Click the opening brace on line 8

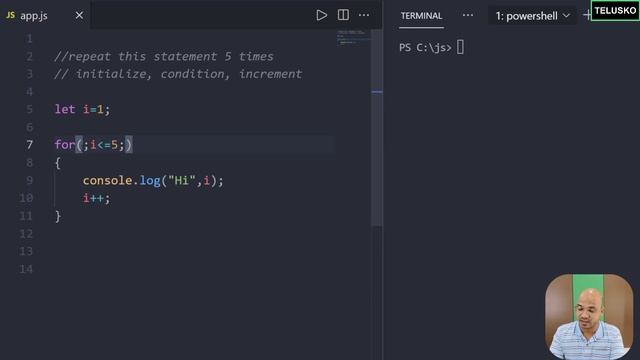[x=58, y=163]
